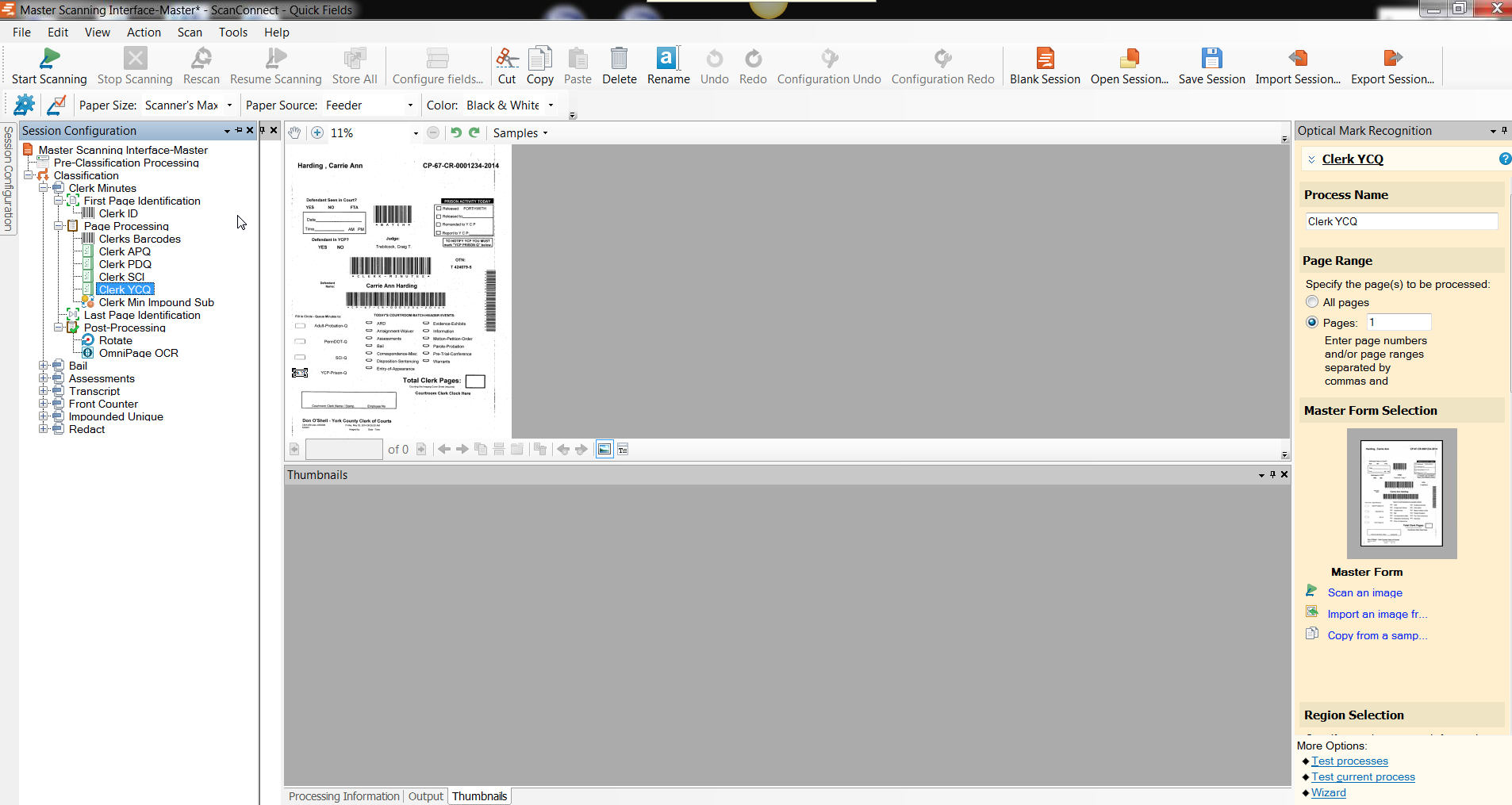Select the Pages radio button

coord(1312,323)
